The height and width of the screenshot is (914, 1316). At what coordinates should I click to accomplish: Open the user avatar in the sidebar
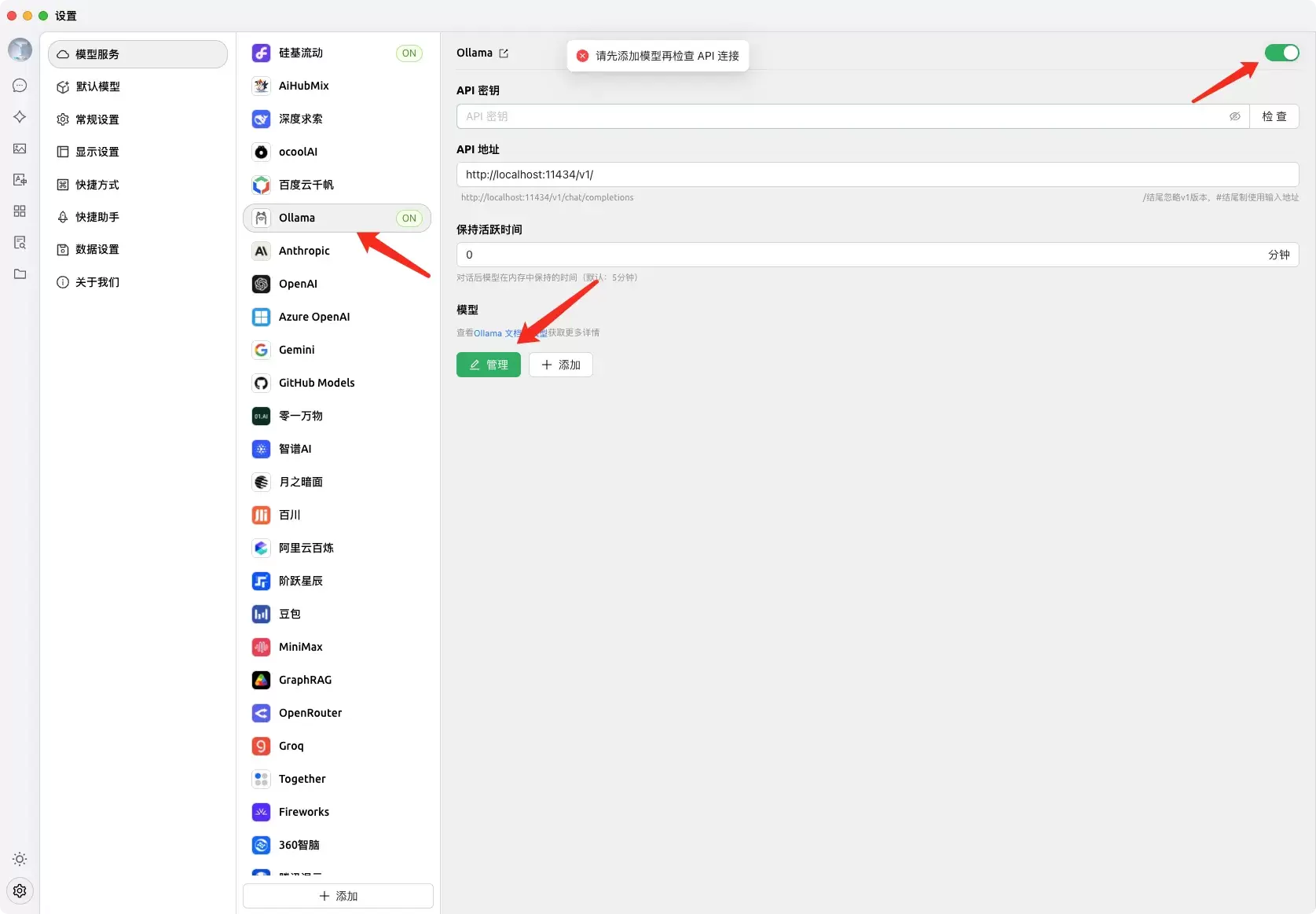(20, 50)
